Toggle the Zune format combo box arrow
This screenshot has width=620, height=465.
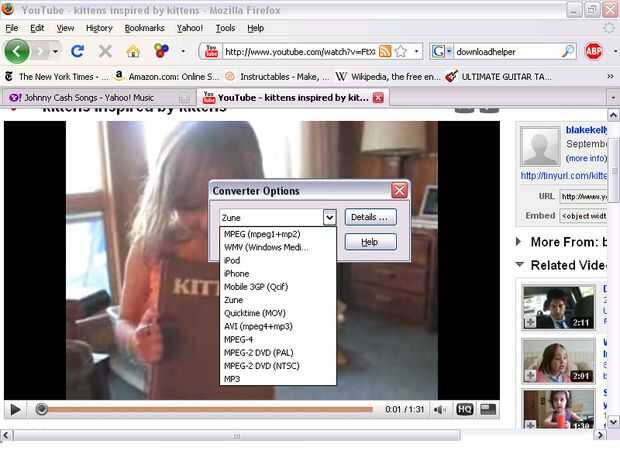(329, 217)
